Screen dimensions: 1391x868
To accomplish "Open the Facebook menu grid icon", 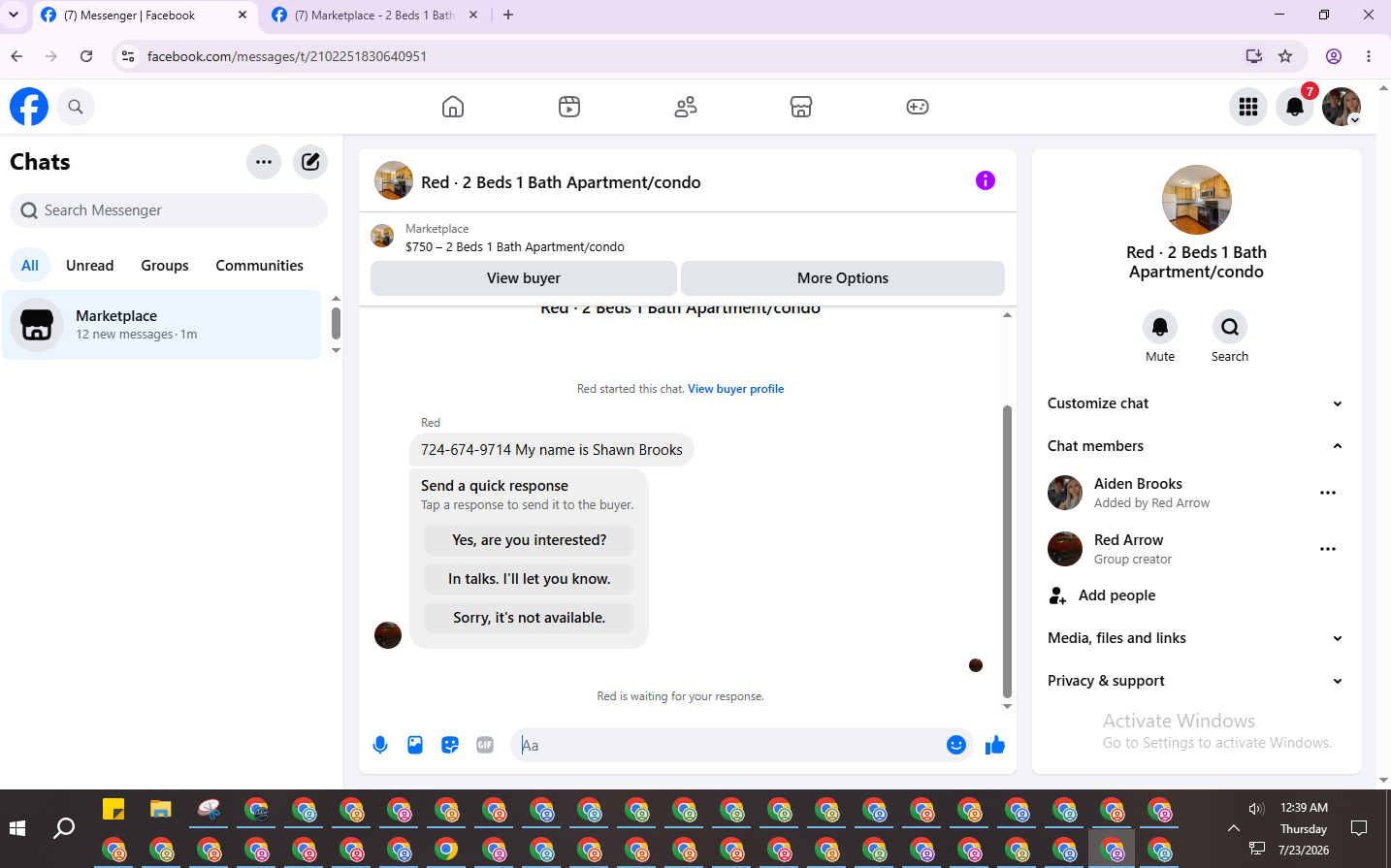I will [1248, 107].
